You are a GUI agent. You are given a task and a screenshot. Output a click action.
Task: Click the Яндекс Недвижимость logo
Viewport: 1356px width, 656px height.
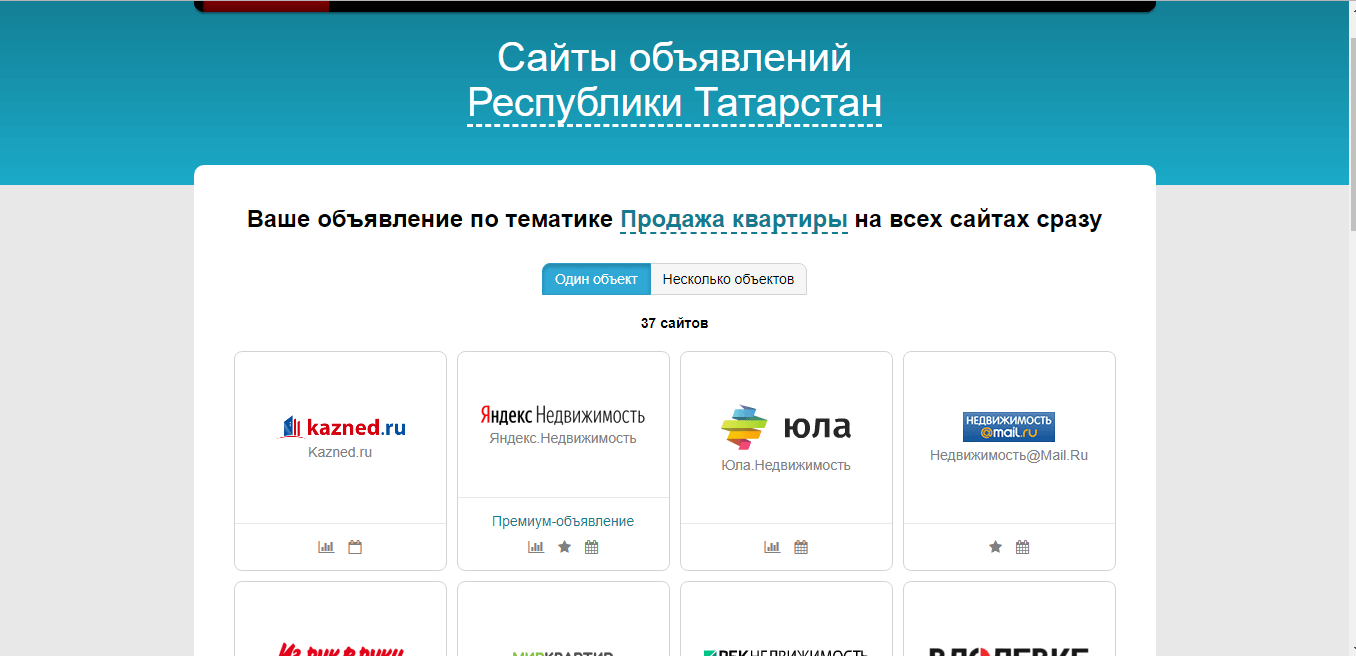[563, 414]
